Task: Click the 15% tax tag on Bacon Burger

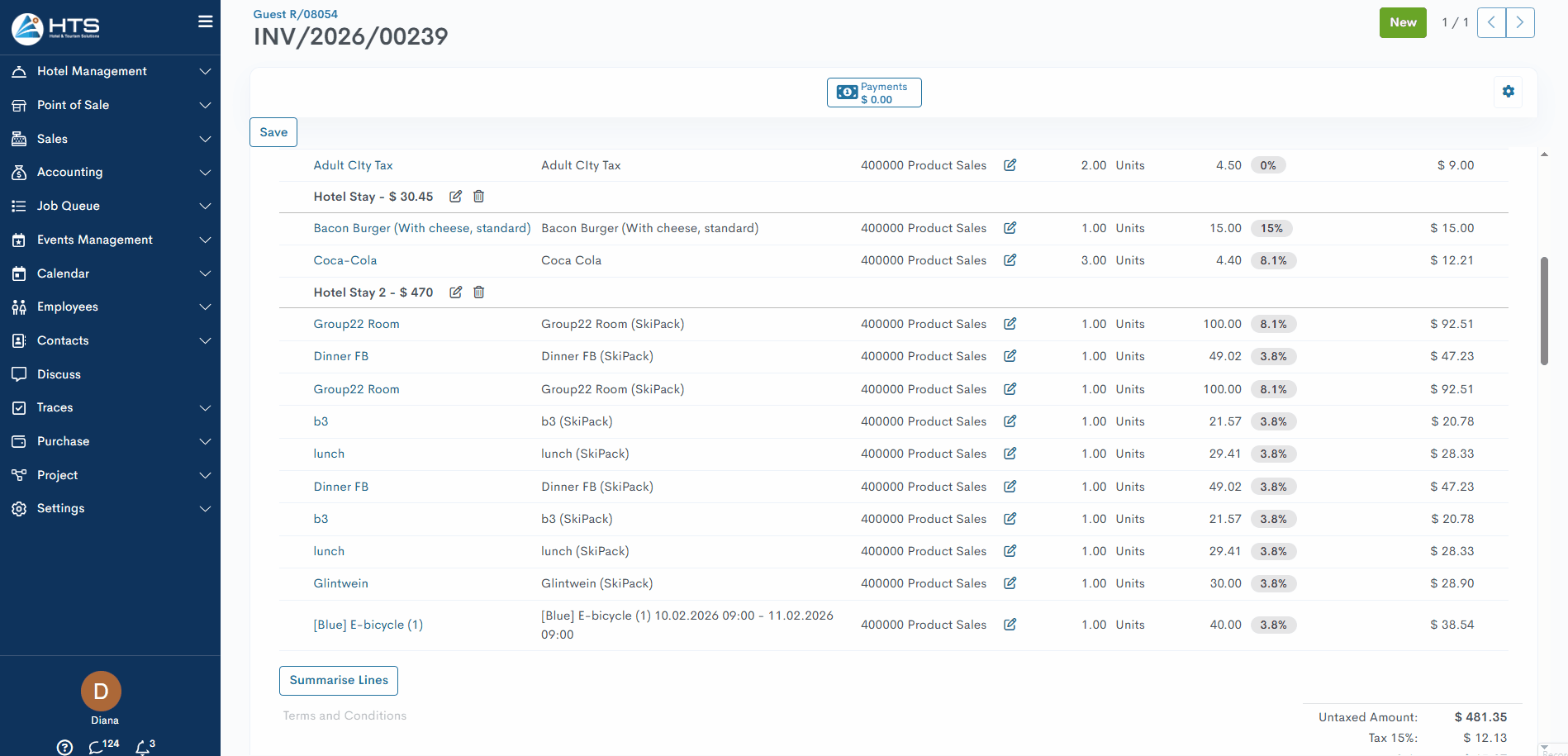Action: point(1271,229)
